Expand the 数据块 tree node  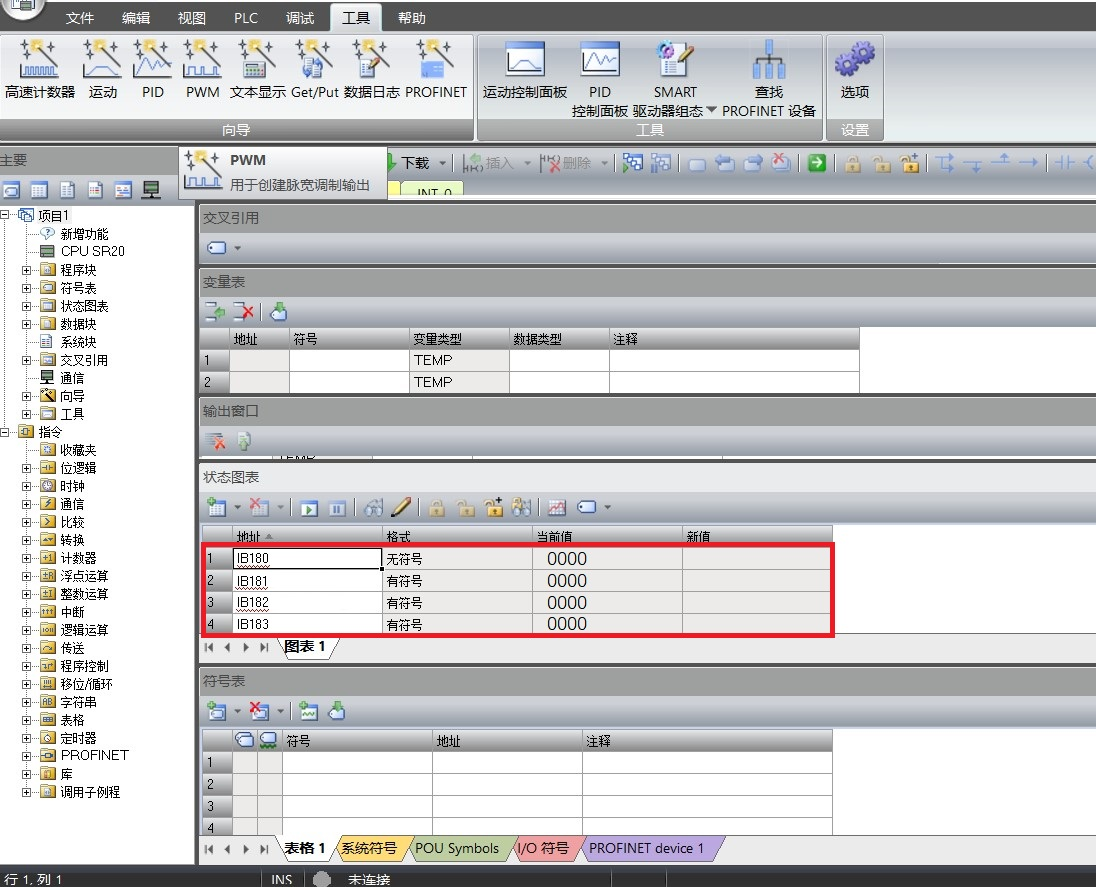click(26, 324)
